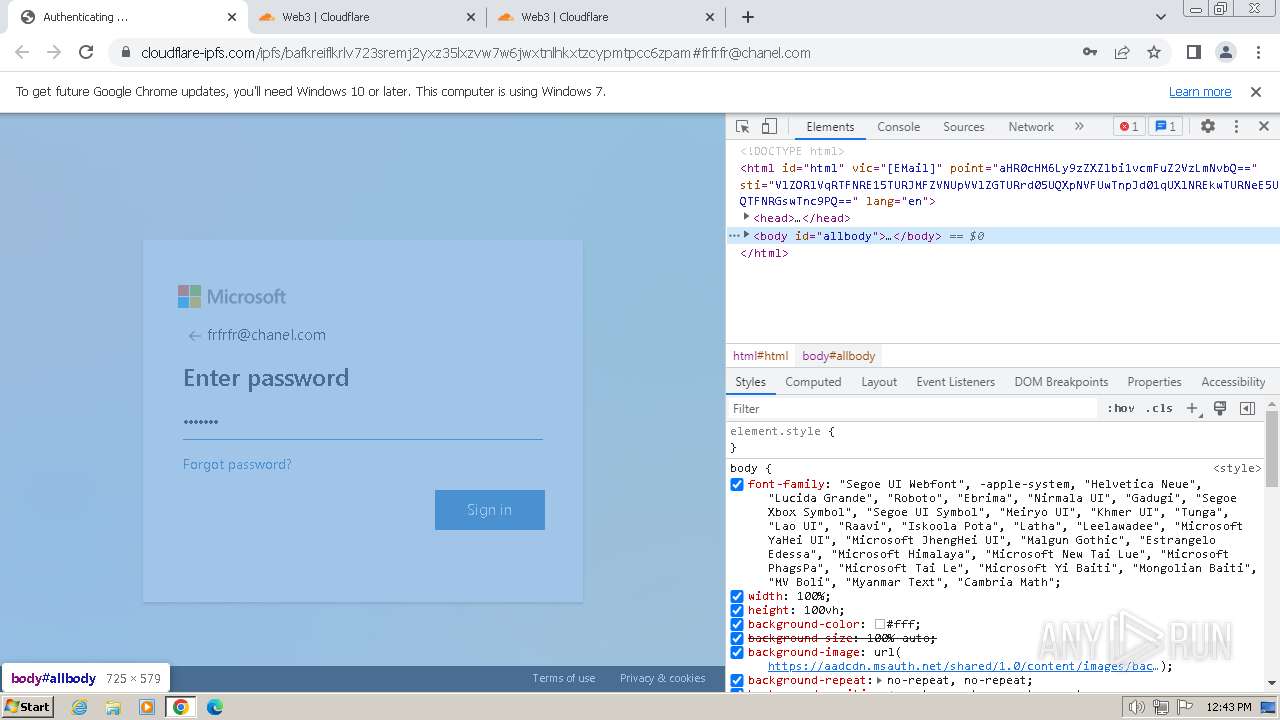This screenshot has width=1280, height=720.
Task: Toggle the device toolbar icon
Action: pos(769,127)
